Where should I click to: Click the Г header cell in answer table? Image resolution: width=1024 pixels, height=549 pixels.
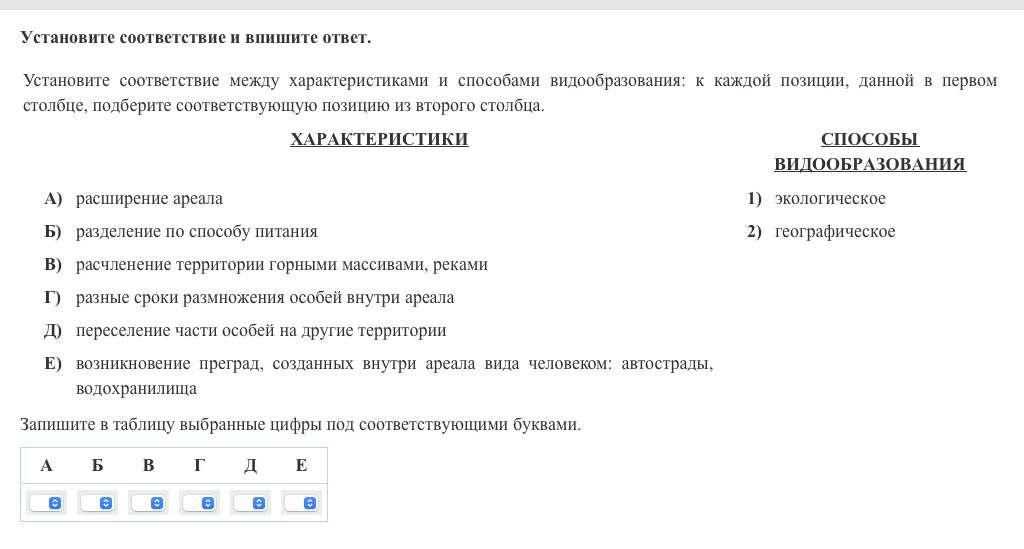[x=199, y=465]
